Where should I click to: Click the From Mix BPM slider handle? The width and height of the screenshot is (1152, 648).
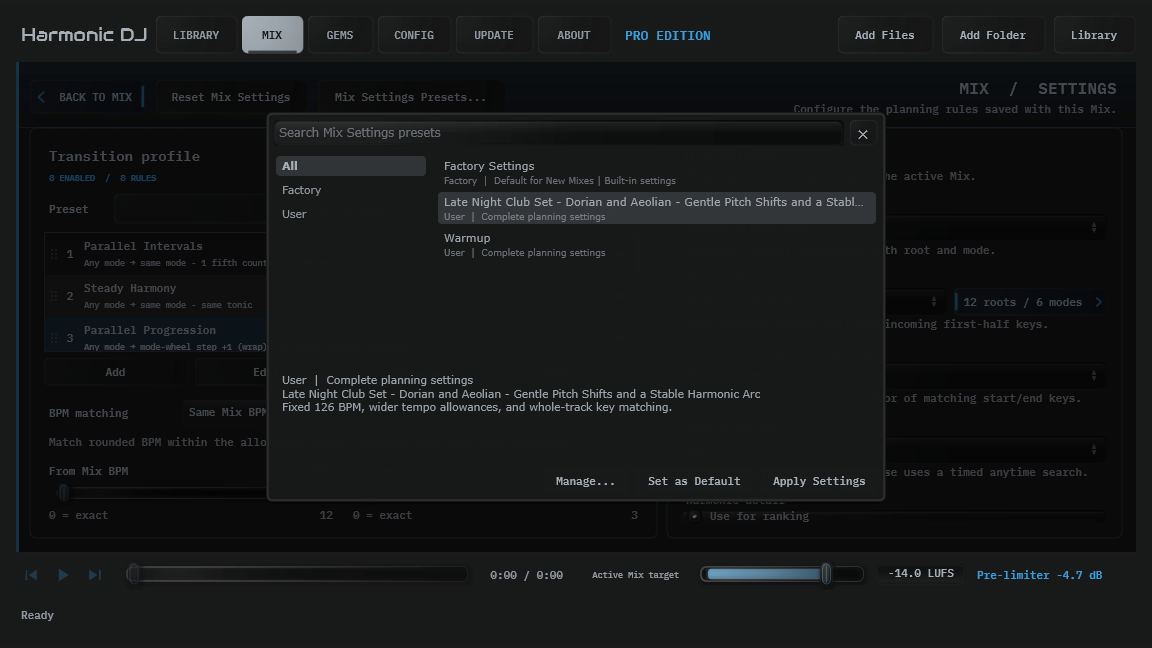64,492
